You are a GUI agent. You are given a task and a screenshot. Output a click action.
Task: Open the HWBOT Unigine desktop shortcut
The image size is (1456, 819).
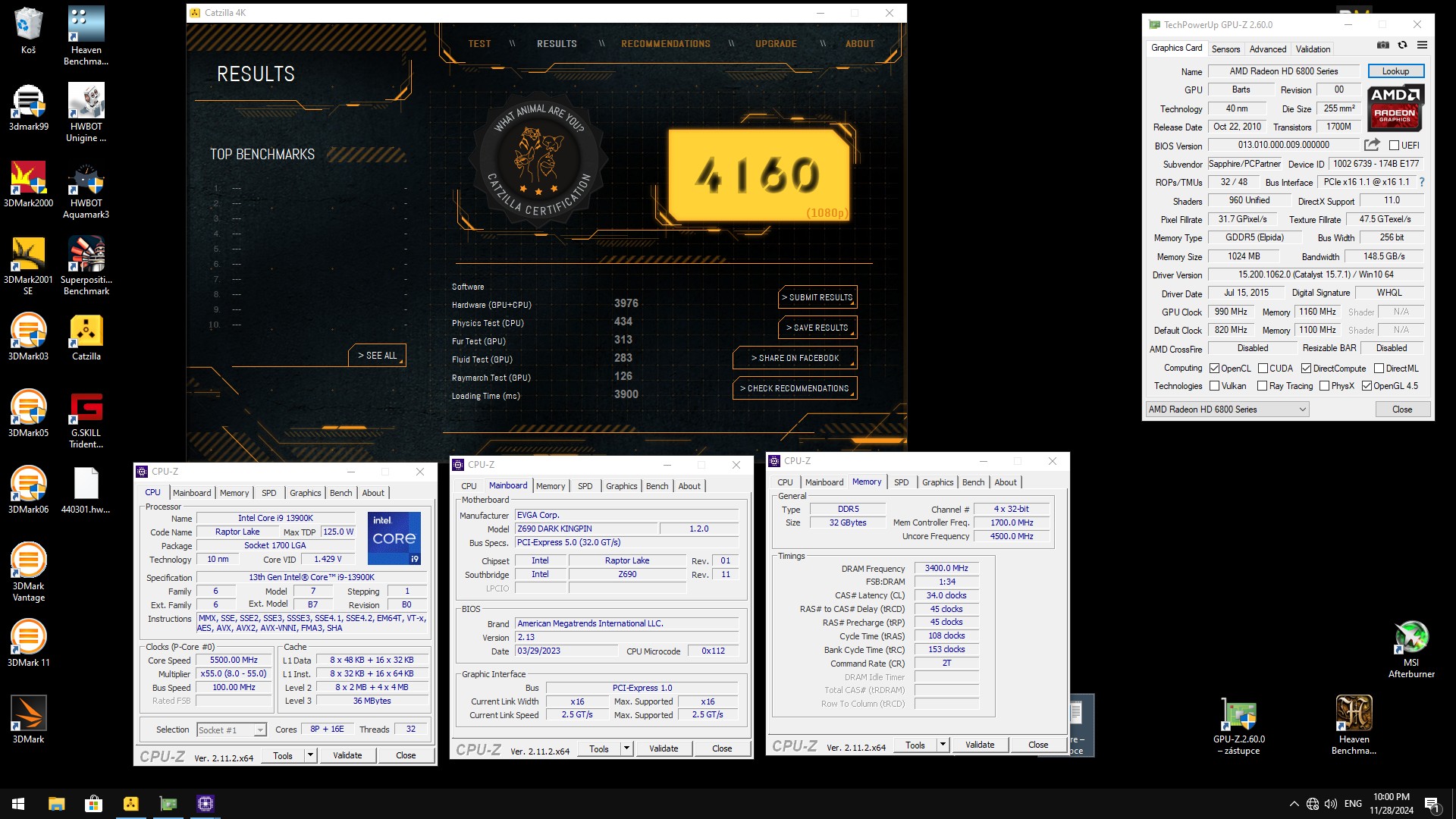pyautogui.click(x=86, y=112)
